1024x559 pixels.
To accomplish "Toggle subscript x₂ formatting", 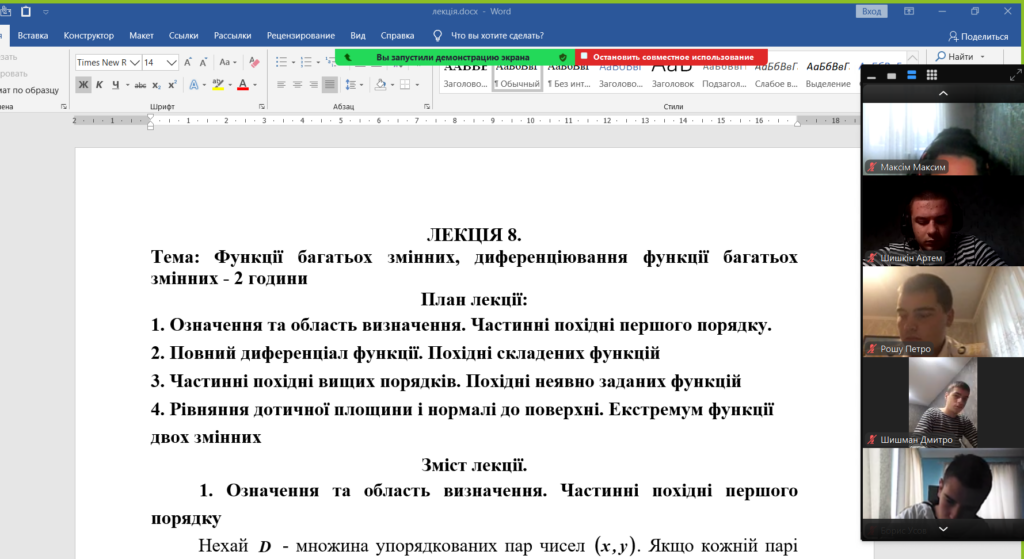I will click(x=157, y=85).
